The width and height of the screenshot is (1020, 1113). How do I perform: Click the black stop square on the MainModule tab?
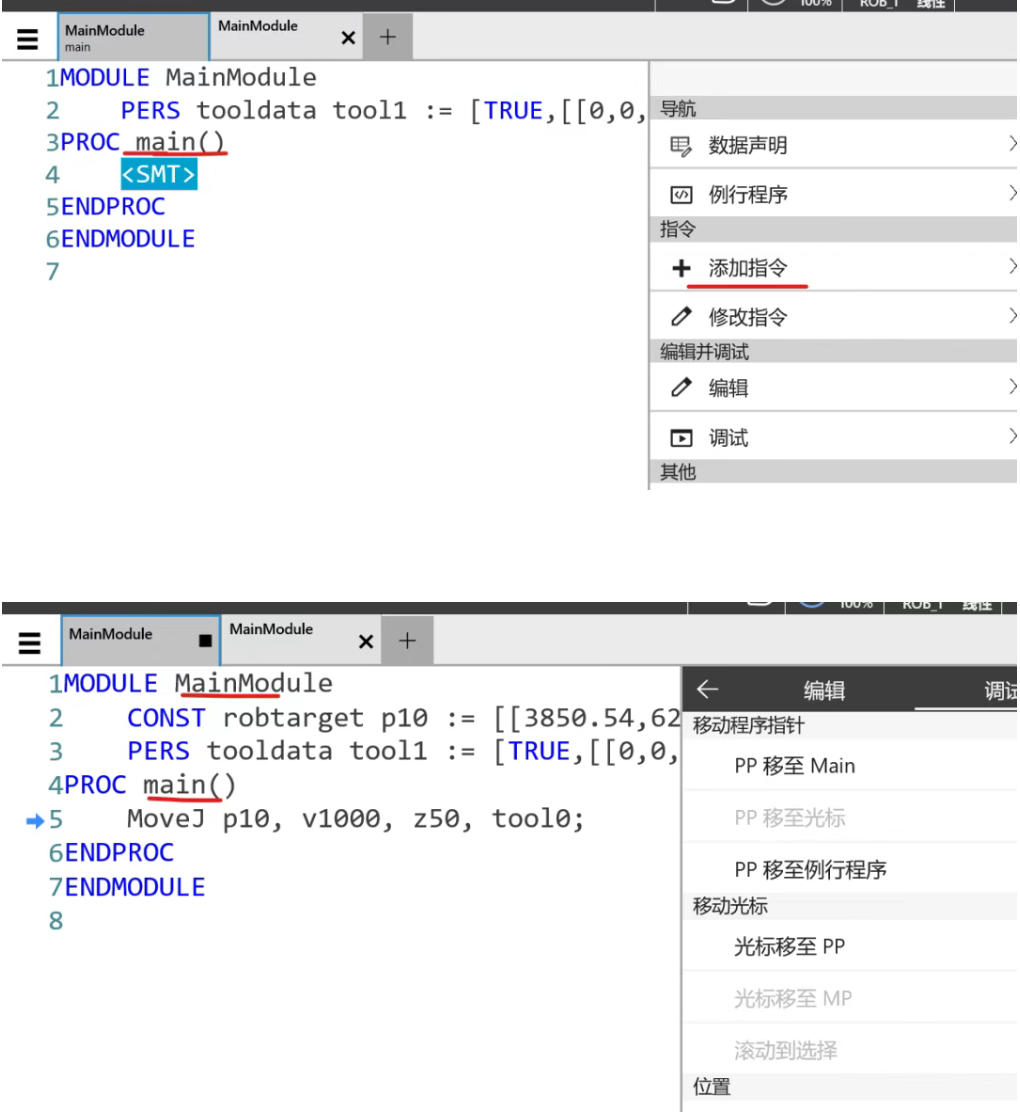(205, 641)
